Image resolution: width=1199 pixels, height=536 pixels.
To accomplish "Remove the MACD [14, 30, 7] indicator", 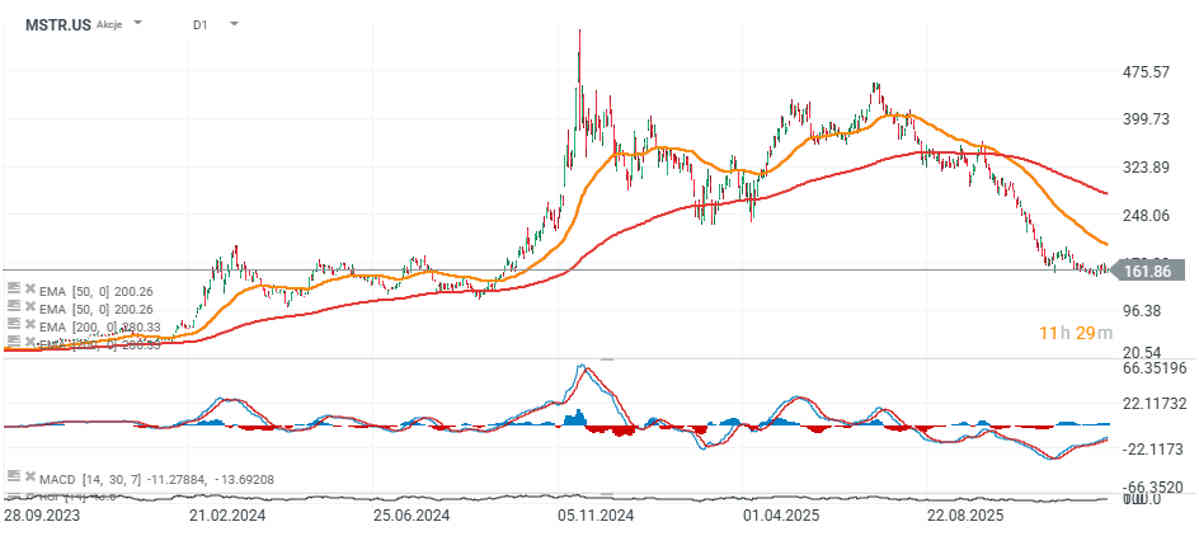I will pyautogui.click(x=29, y=477).
